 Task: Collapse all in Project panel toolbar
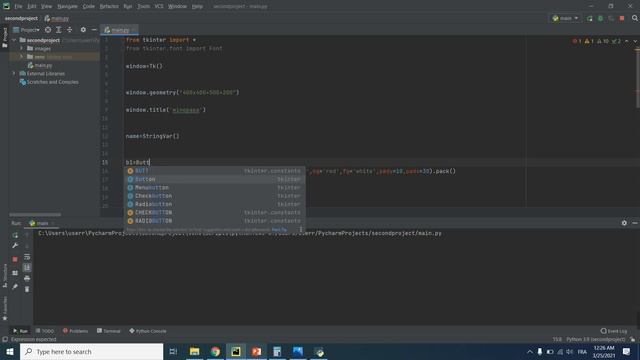69,30
